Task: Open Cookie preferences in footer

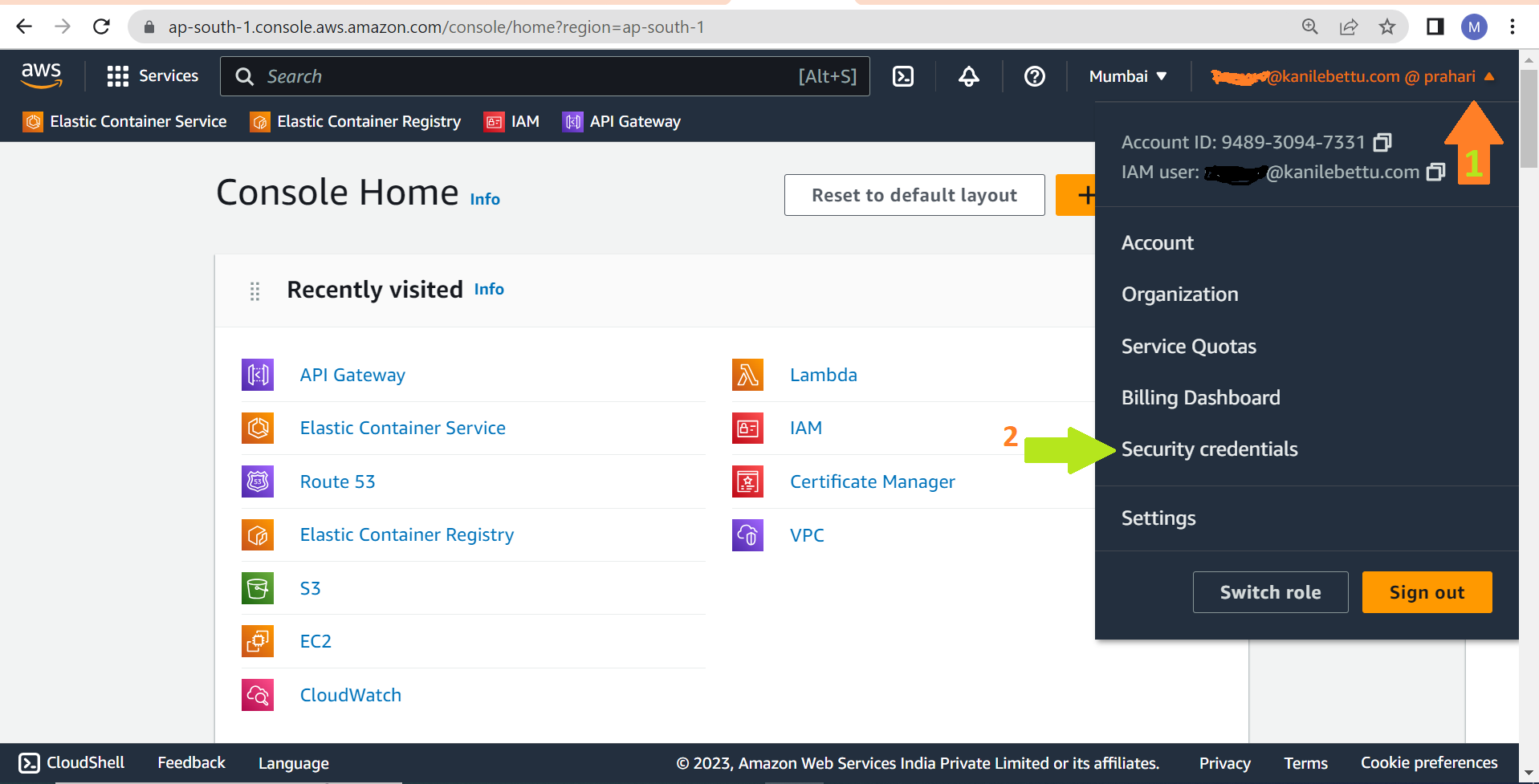Action: 1429,762
